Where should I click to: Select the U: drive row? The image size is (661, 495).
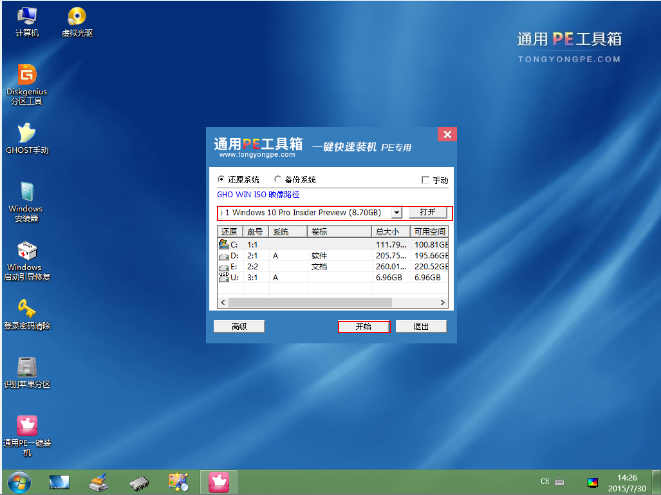333,277
